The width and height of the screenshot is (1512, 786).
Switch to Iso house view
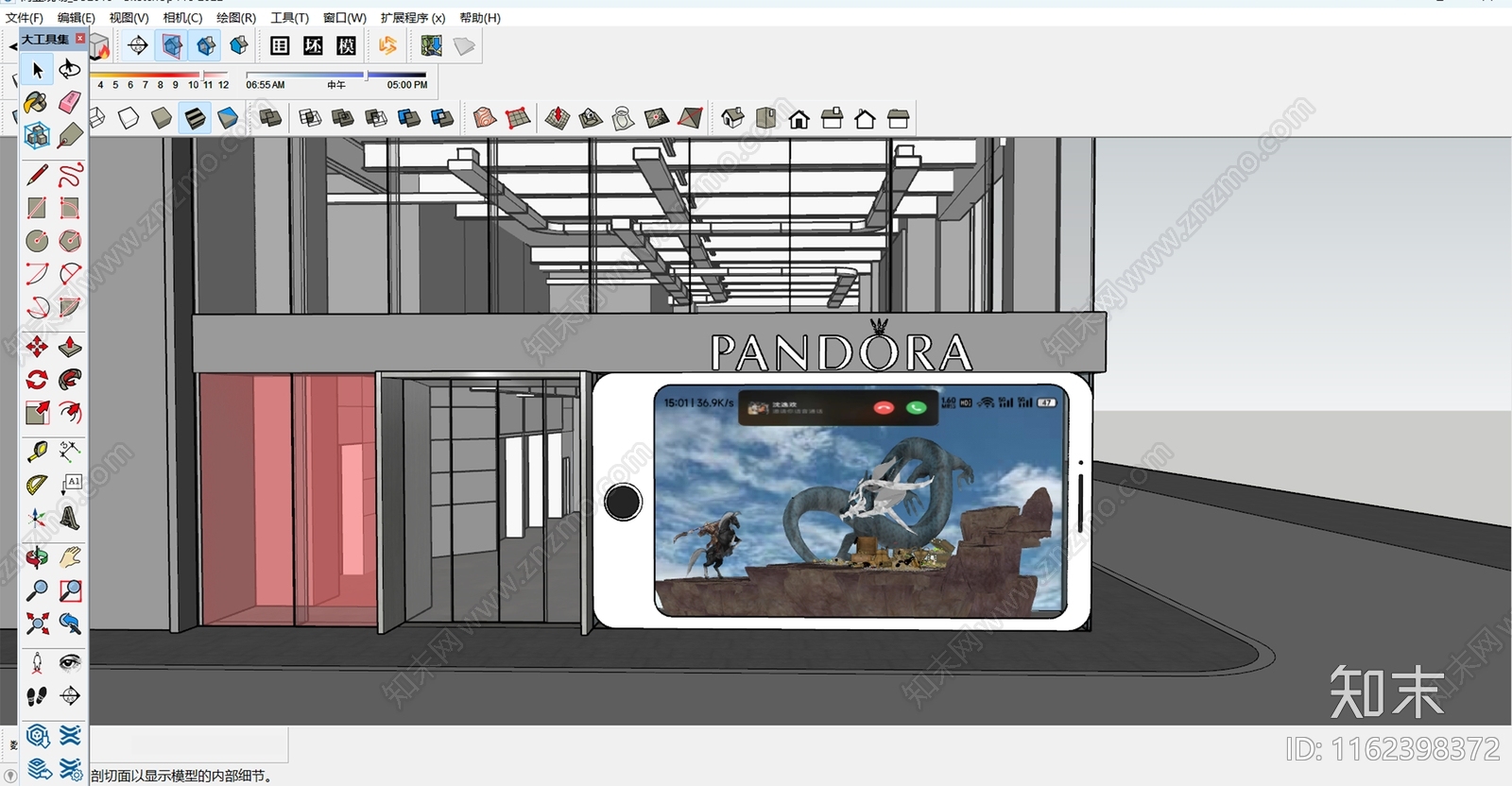coord(732,118)
